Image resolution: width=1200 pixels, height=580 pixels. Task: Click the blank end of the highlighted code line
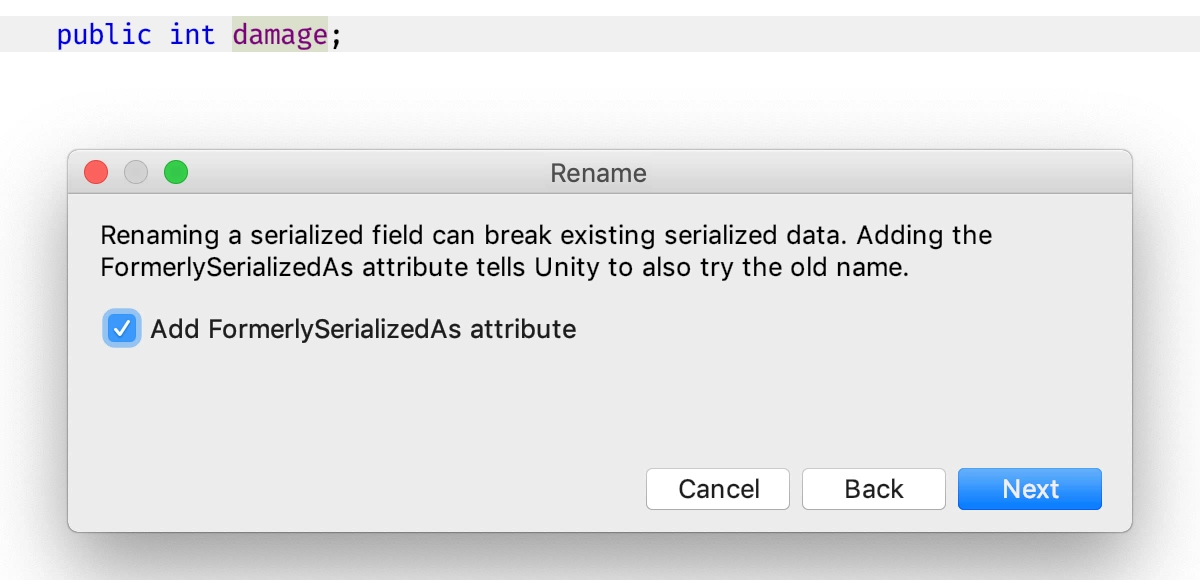pos(770,35)
